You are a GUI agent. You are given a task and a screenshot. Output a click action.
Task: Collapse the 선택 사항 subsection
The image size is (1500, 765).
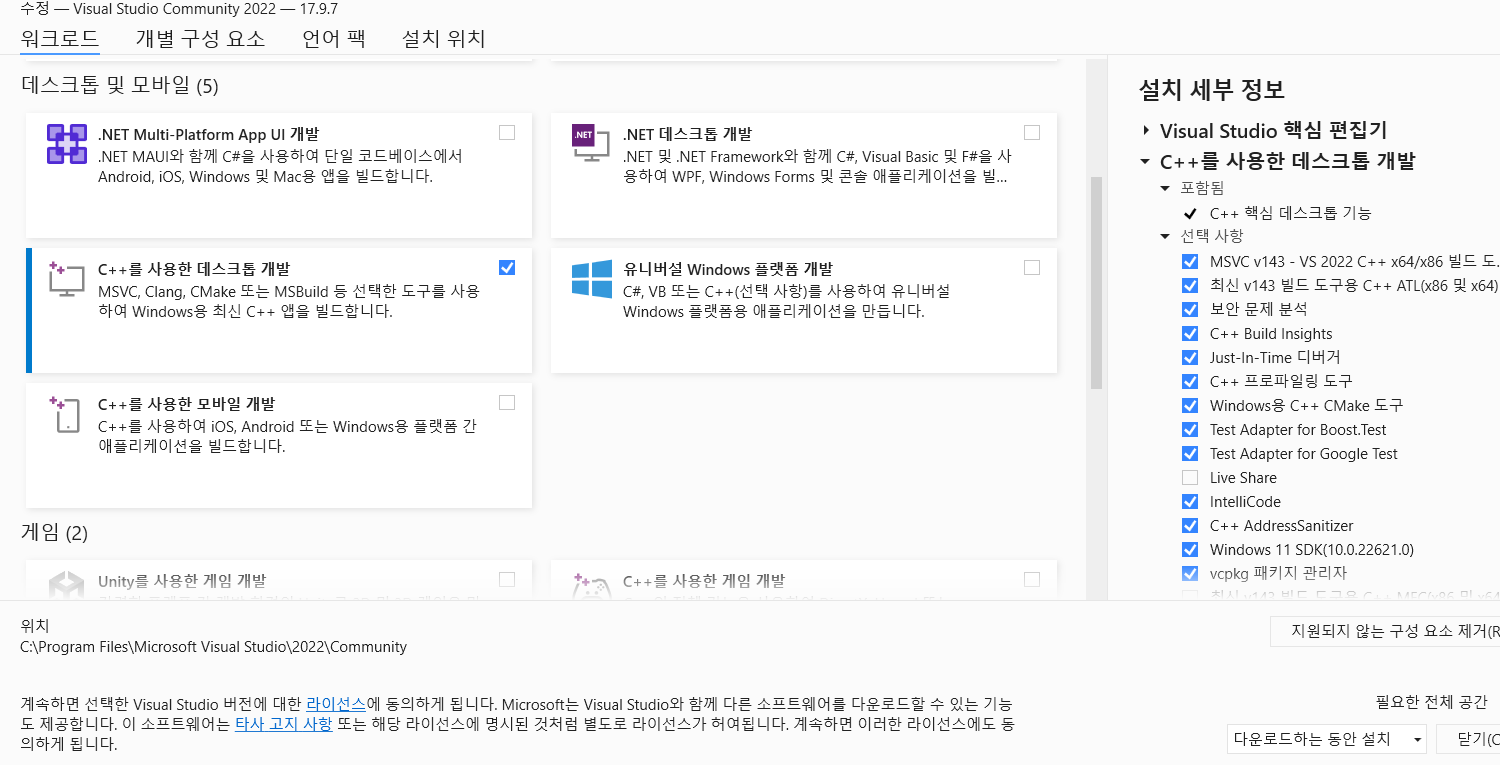[x=1165, y=236]
